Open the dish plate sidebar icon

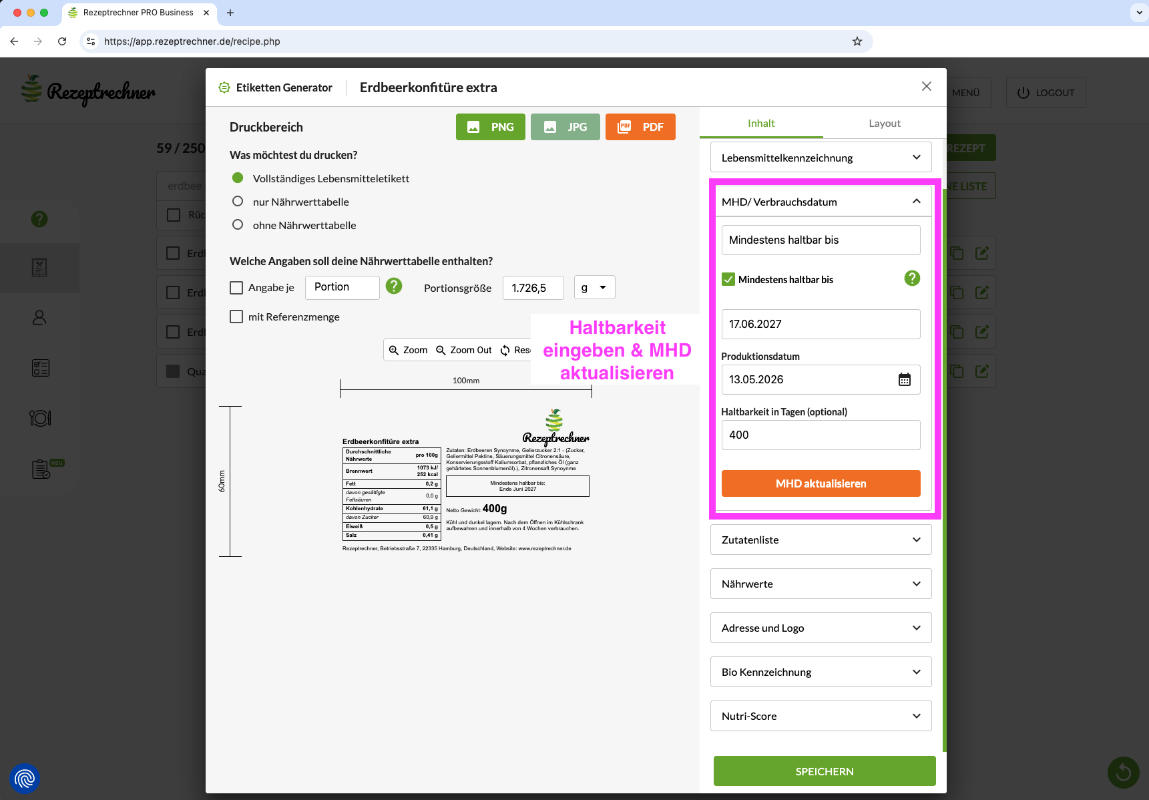coord(40,418)
